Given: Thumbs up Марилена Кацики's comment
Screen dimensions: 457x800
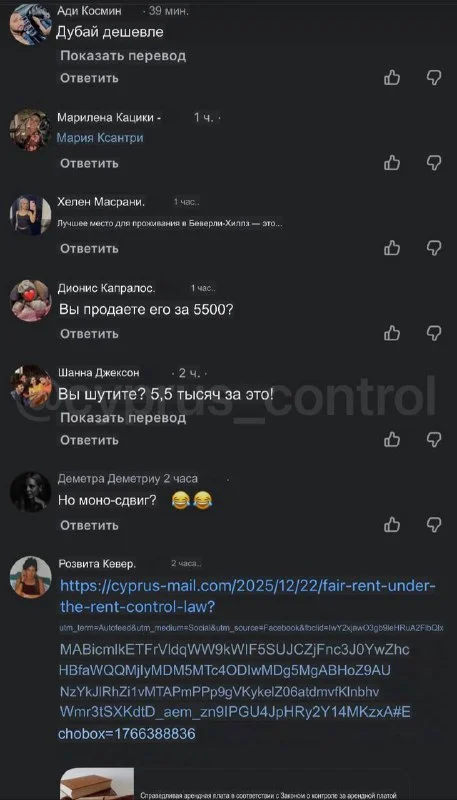Looking at the screenshot, I should pos(392,163).
